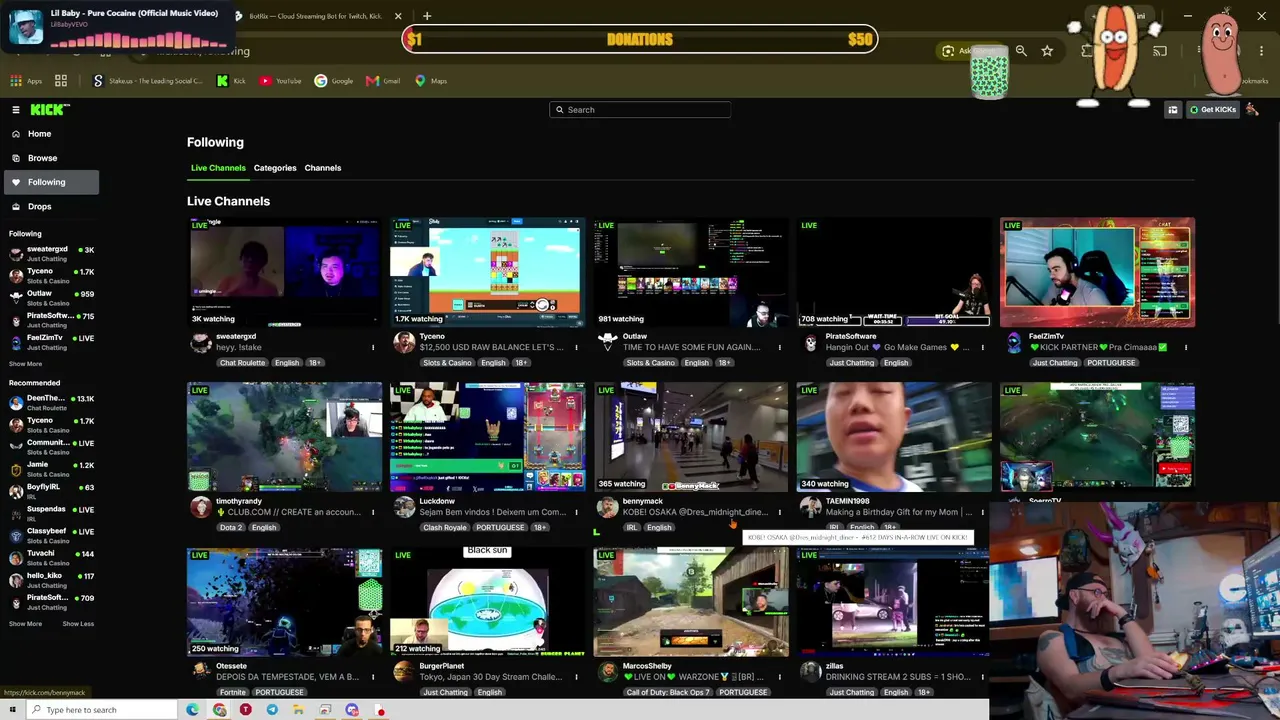Open the icon button beside Get KICKs
This screenshot has height=720, width=1280.
click(x=1173, y=110)
